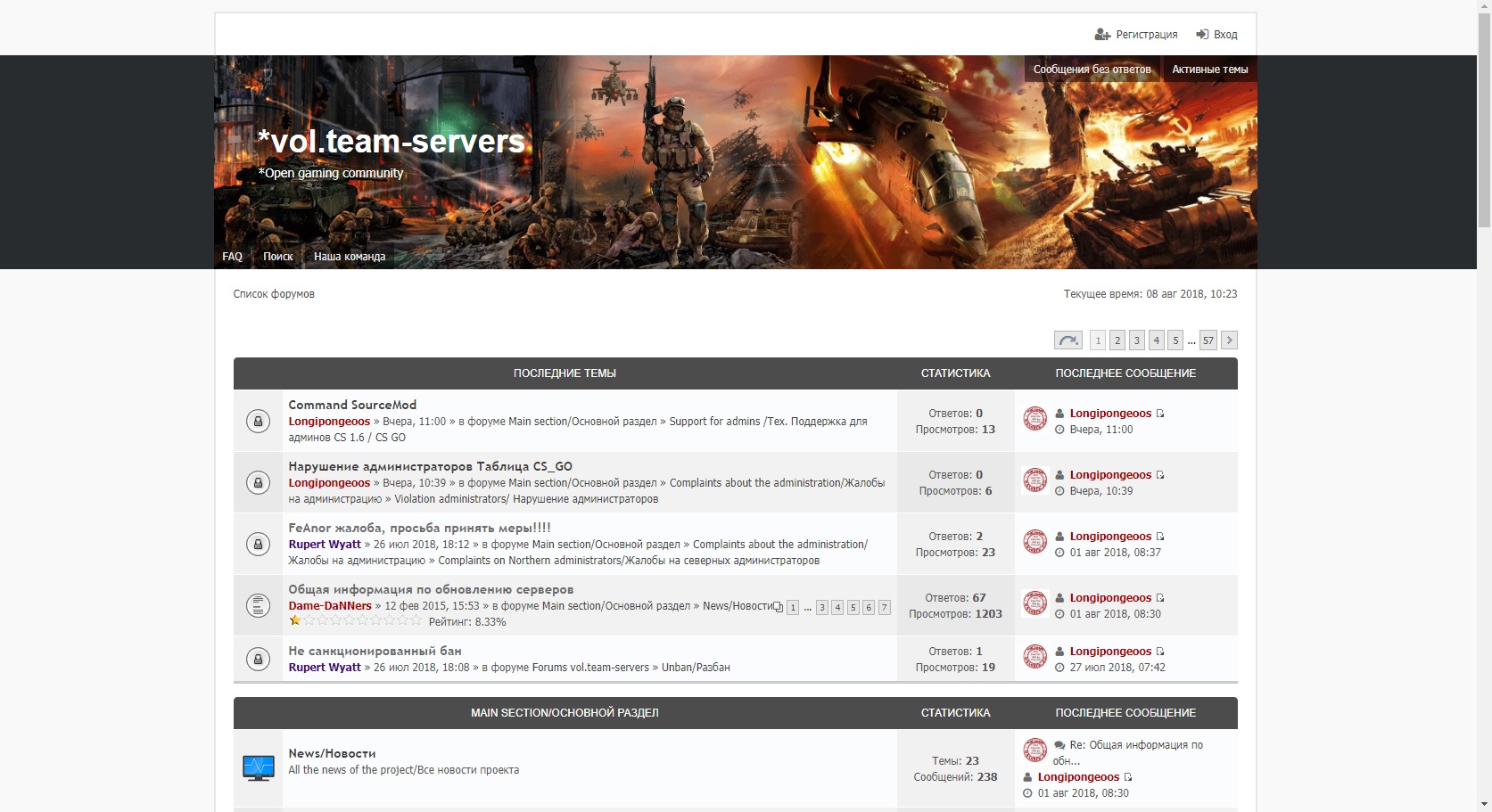The image size is (1492, 812).
Task: View latest post icon in FeAnor жалоба row
Action: (x=1160, y=537)
